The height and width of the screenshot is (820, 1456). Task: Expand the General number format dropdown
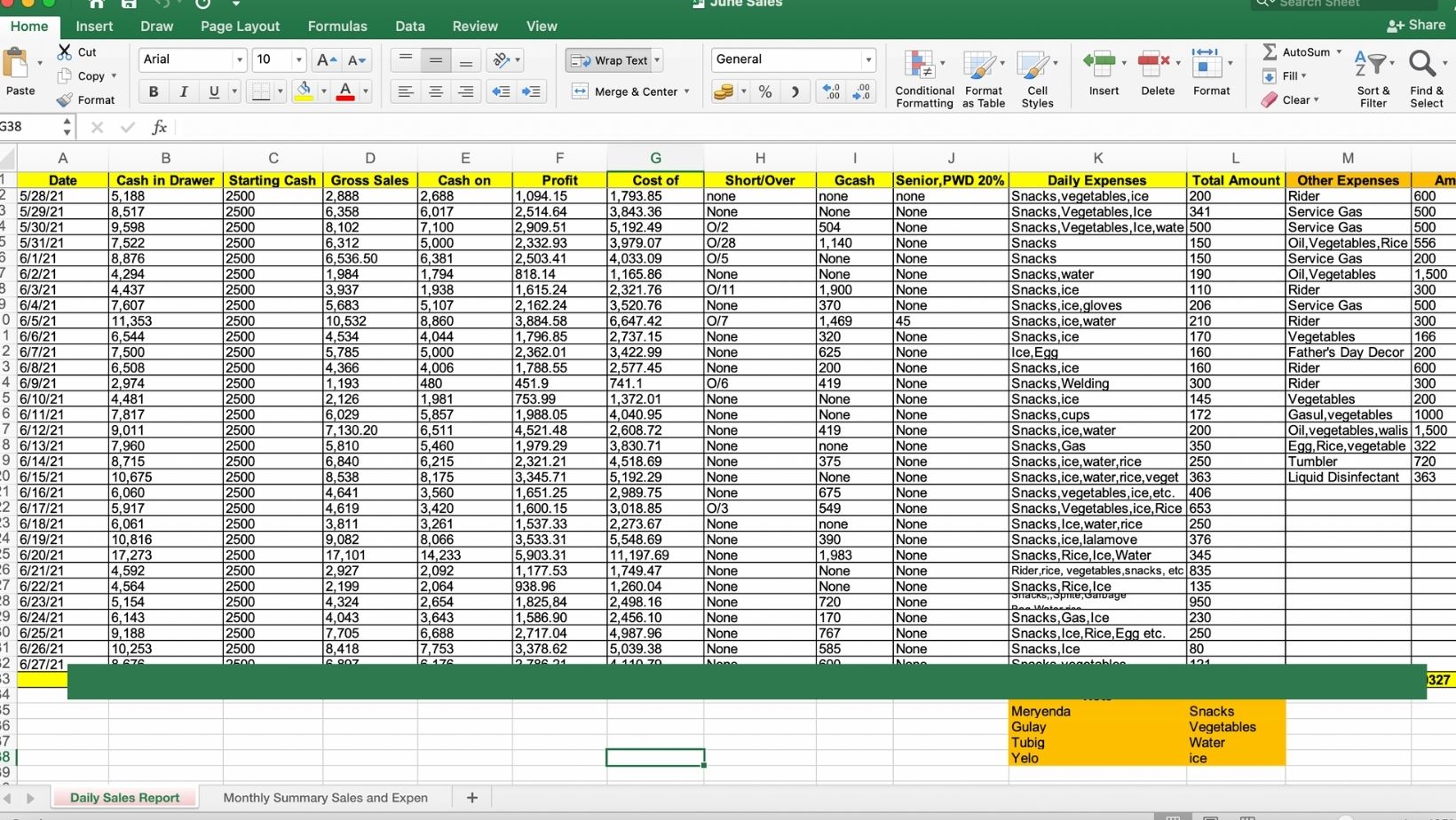tap(867, 59)
